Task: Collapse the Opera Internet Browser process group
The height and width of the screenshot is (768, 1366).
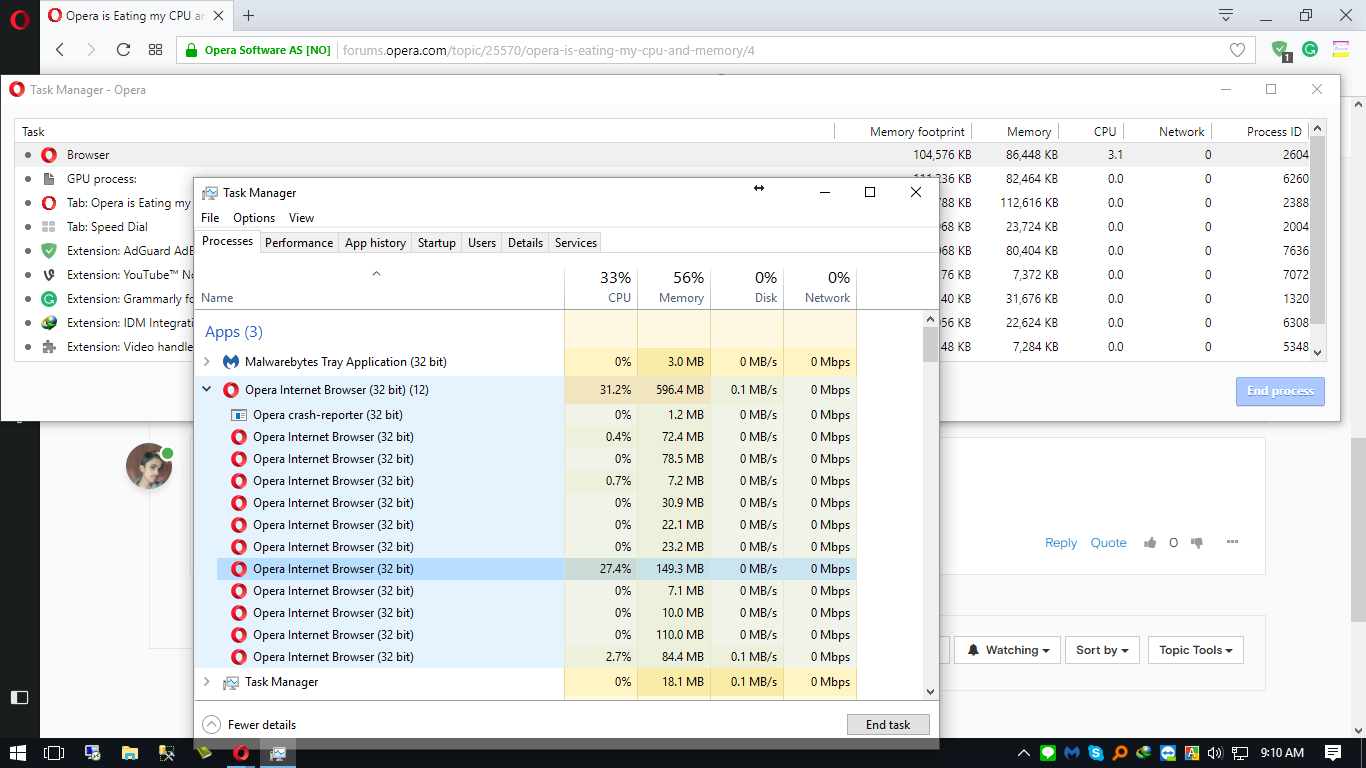Action: pyautogui.click(x=208, y=389)
